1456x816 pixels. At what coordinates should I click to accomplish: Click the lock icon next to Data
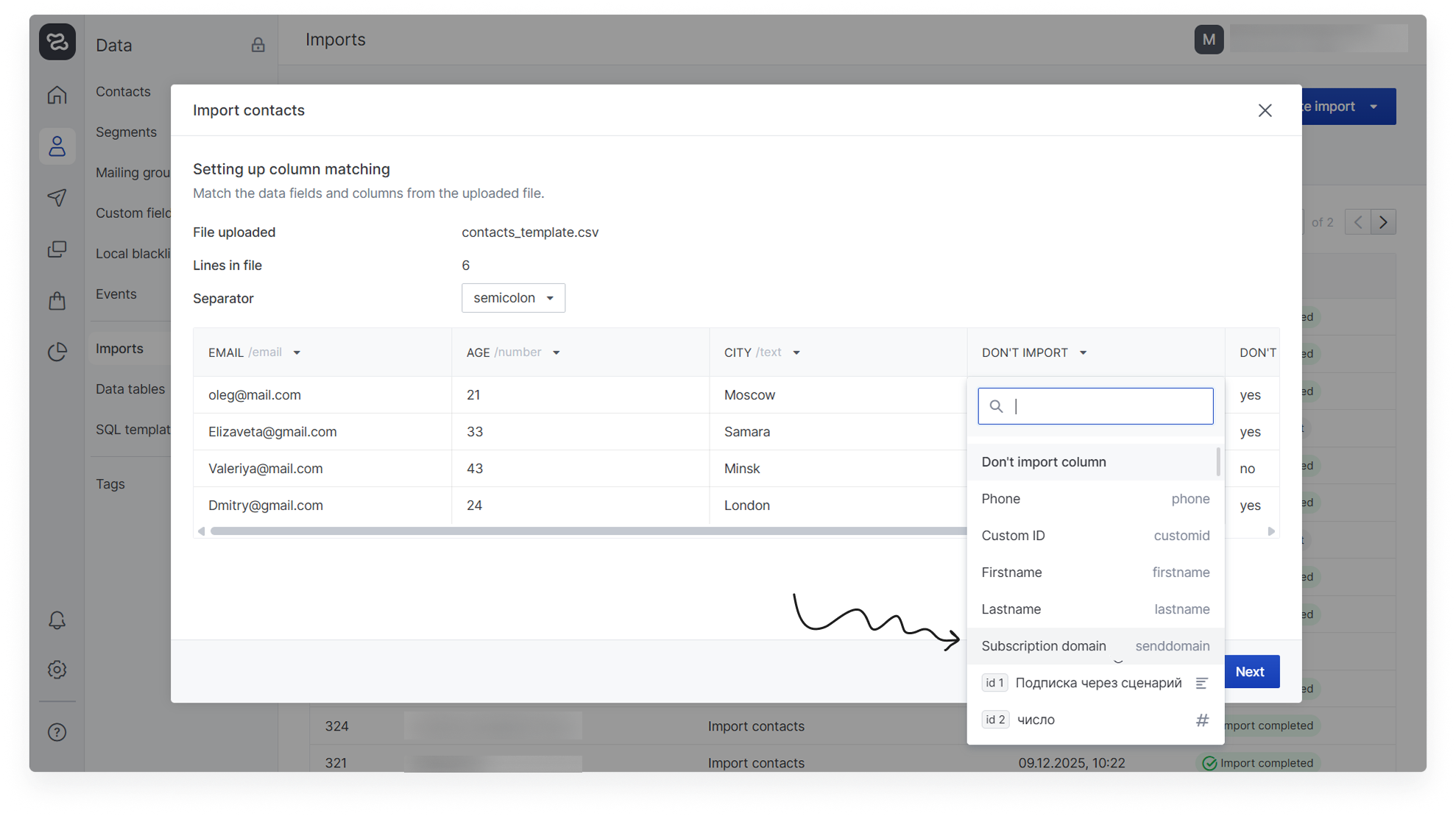(258, 45)
